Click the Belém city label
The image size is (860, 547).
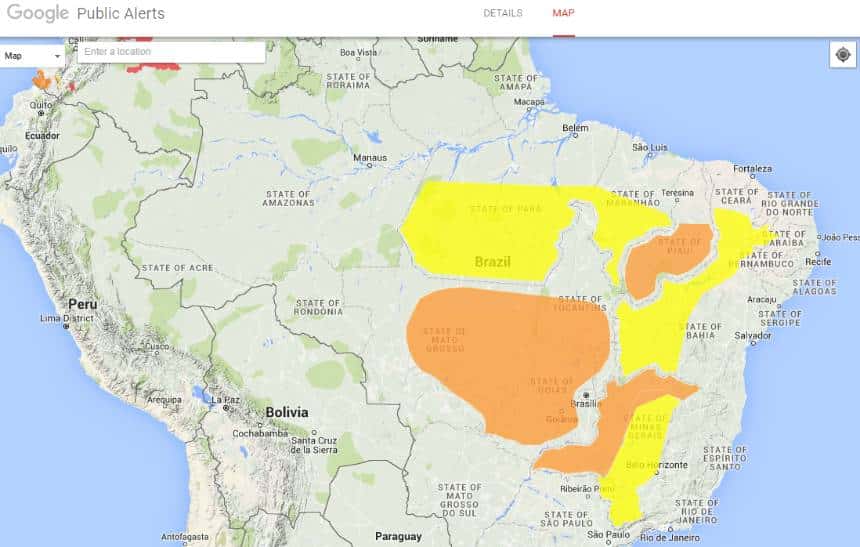click(x=575, y=128)
